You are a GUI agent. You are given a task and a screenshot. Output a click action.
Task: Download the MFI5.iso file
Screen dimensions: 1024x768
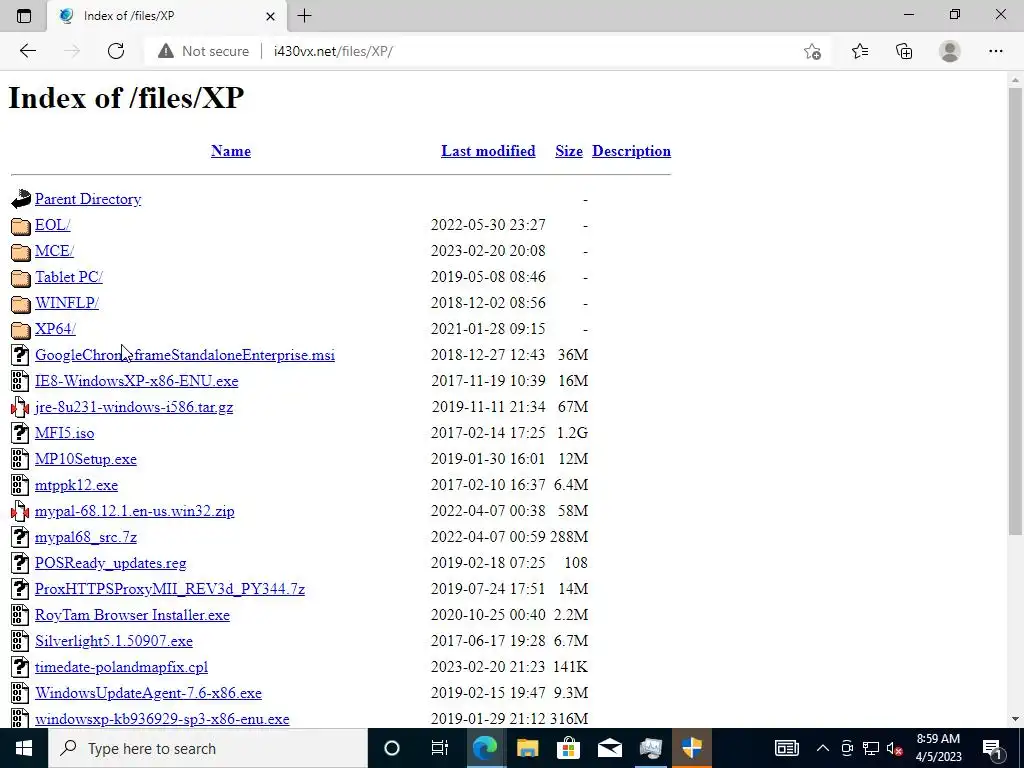point(64,433)
